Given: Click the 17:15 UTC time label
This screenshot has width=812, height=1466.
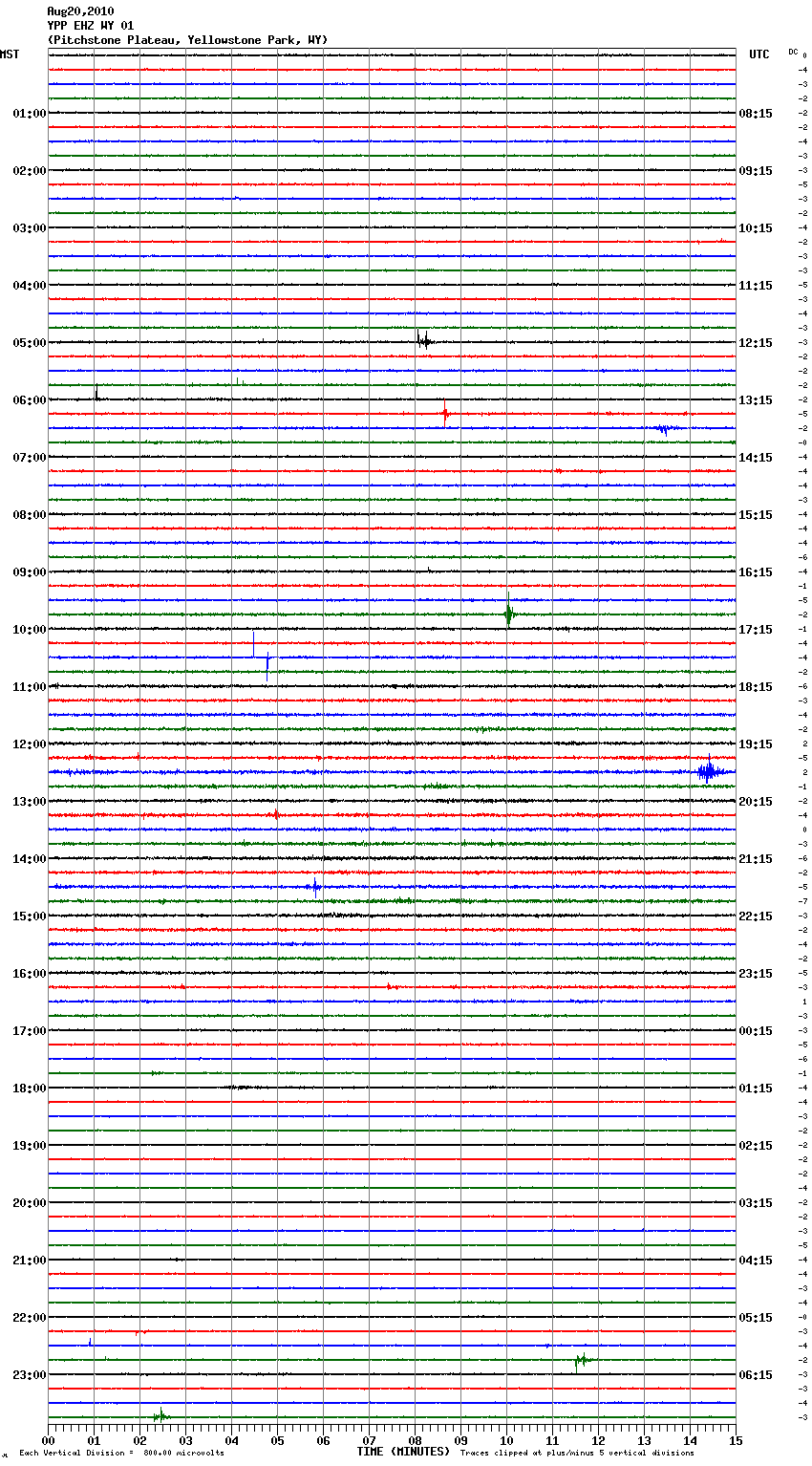Looking at the screenshot, I should [x=756, y=630].
